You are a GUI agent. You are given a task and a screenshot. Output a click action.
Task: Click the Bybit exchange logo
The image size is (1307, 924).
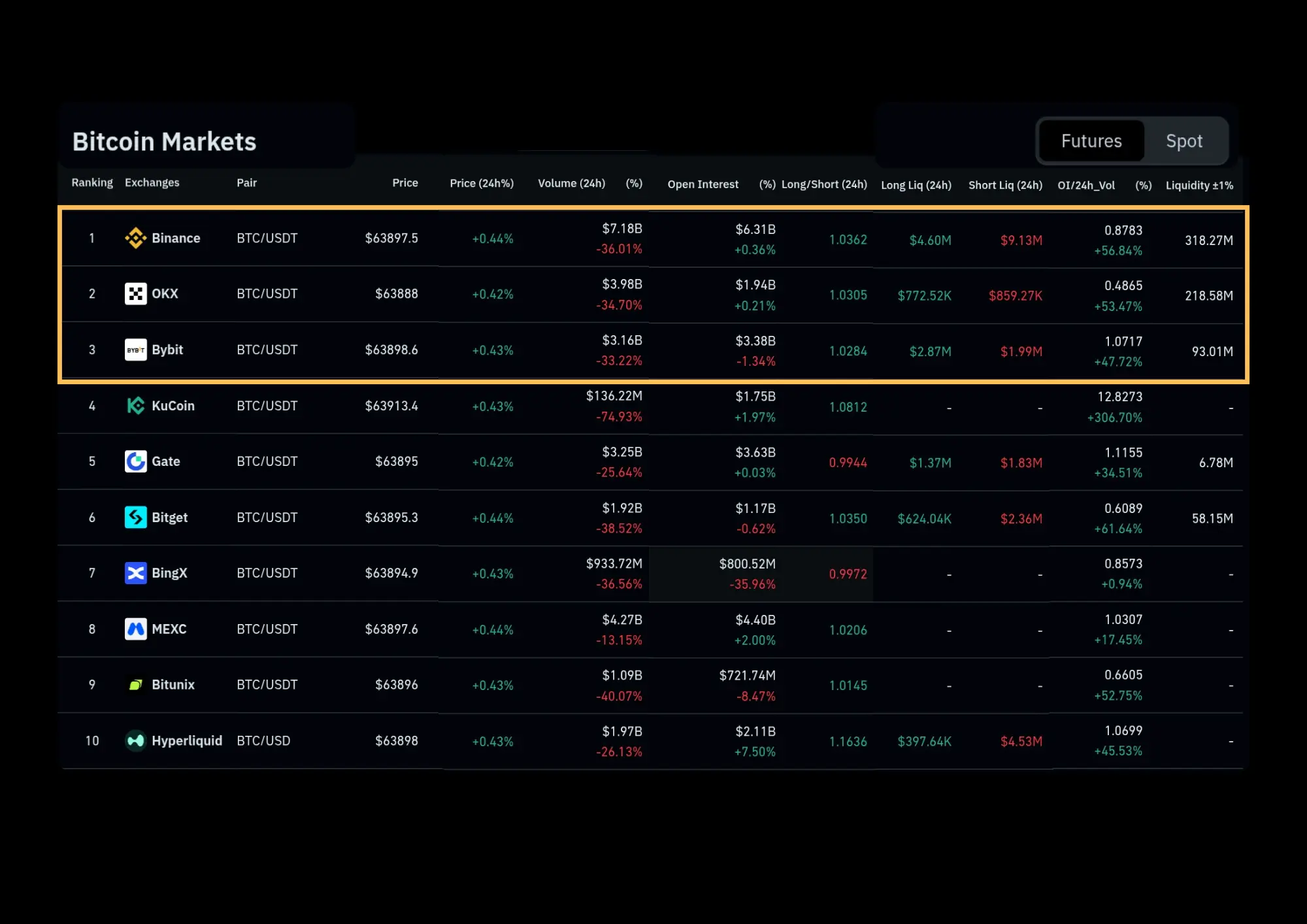(135, 350)
